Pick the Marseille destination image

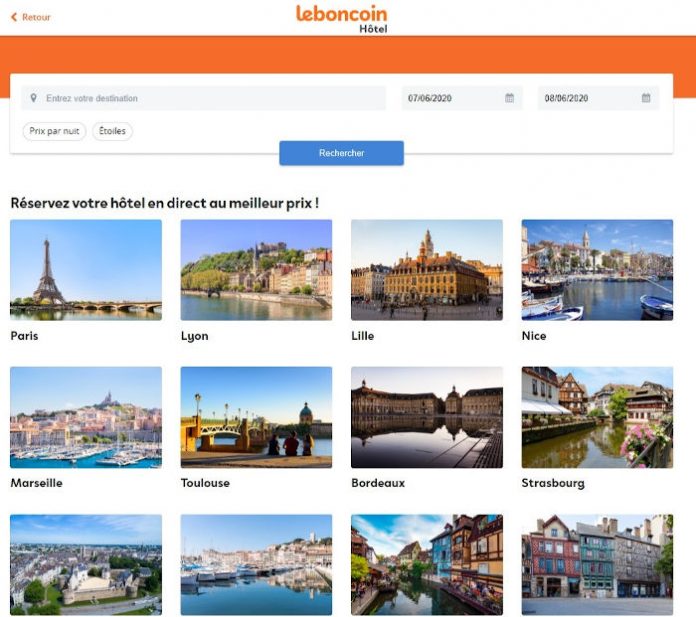point(86,417)
